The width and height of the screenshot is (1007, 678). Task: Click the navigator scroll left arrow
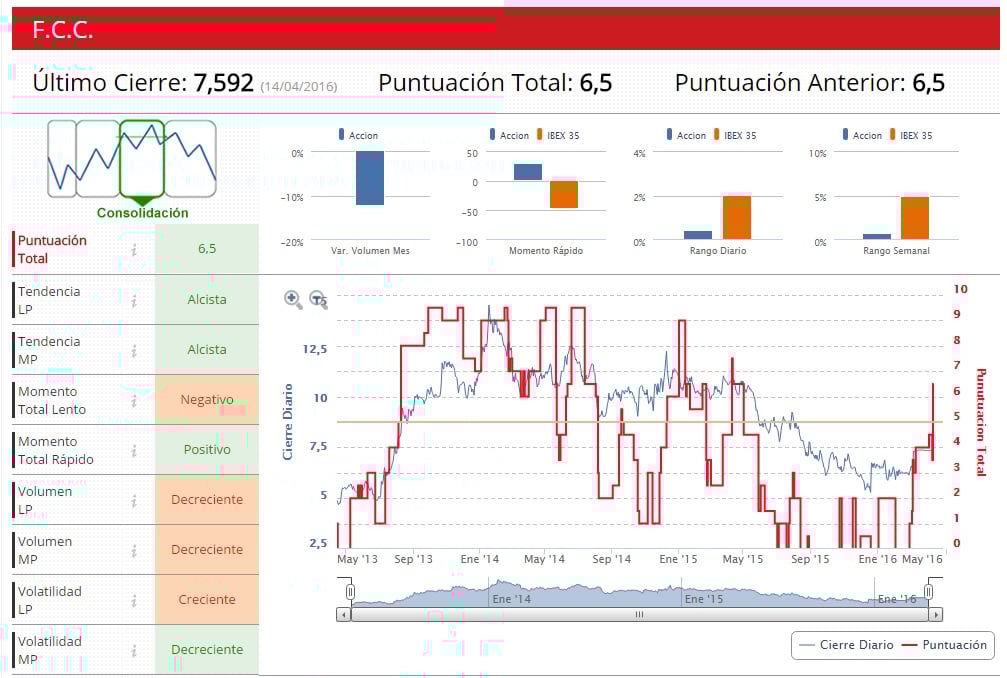click(344, 614)
